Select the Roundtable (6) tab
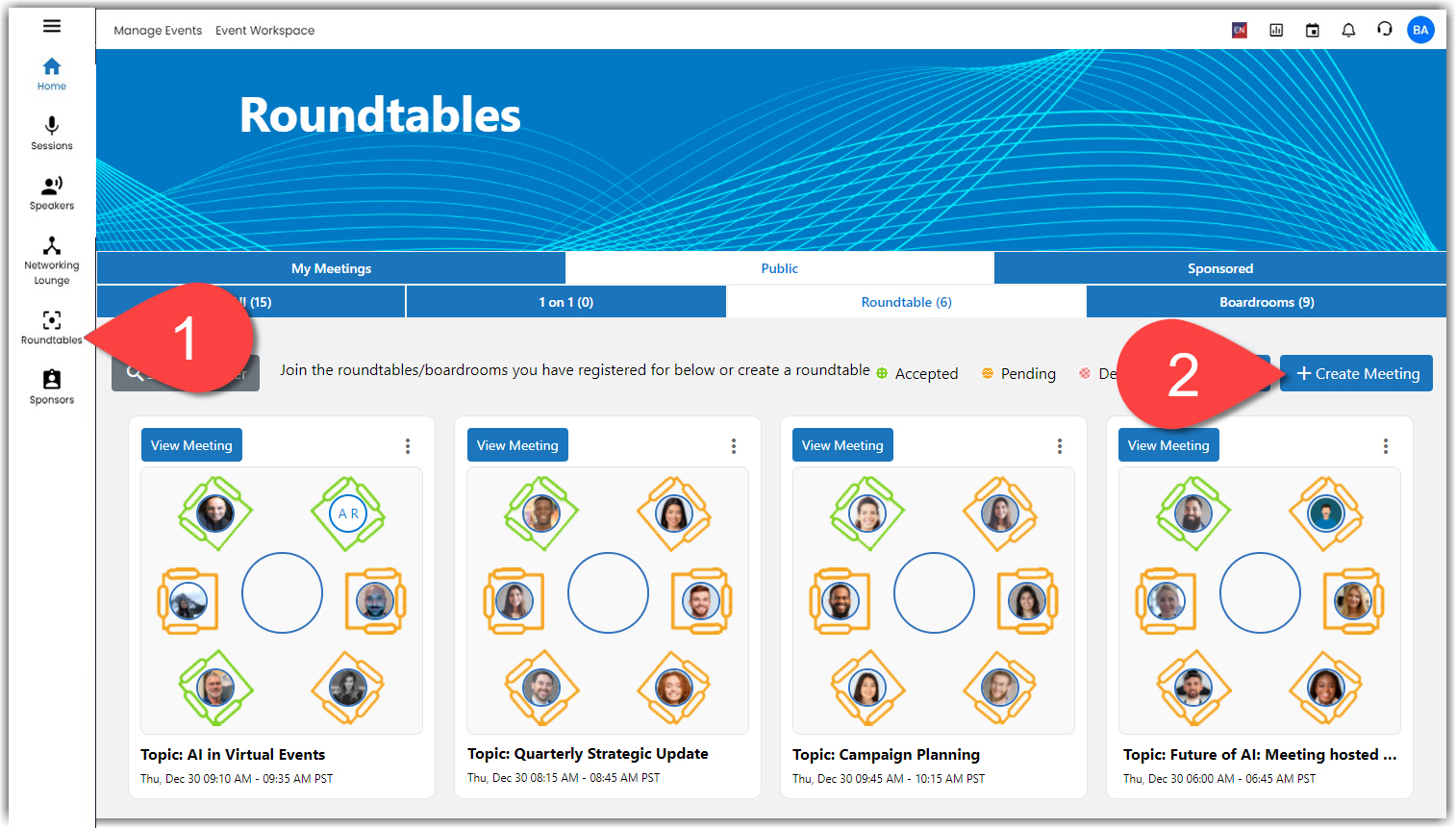Screen dimensions: 1456x828 (x=907, y=302)
